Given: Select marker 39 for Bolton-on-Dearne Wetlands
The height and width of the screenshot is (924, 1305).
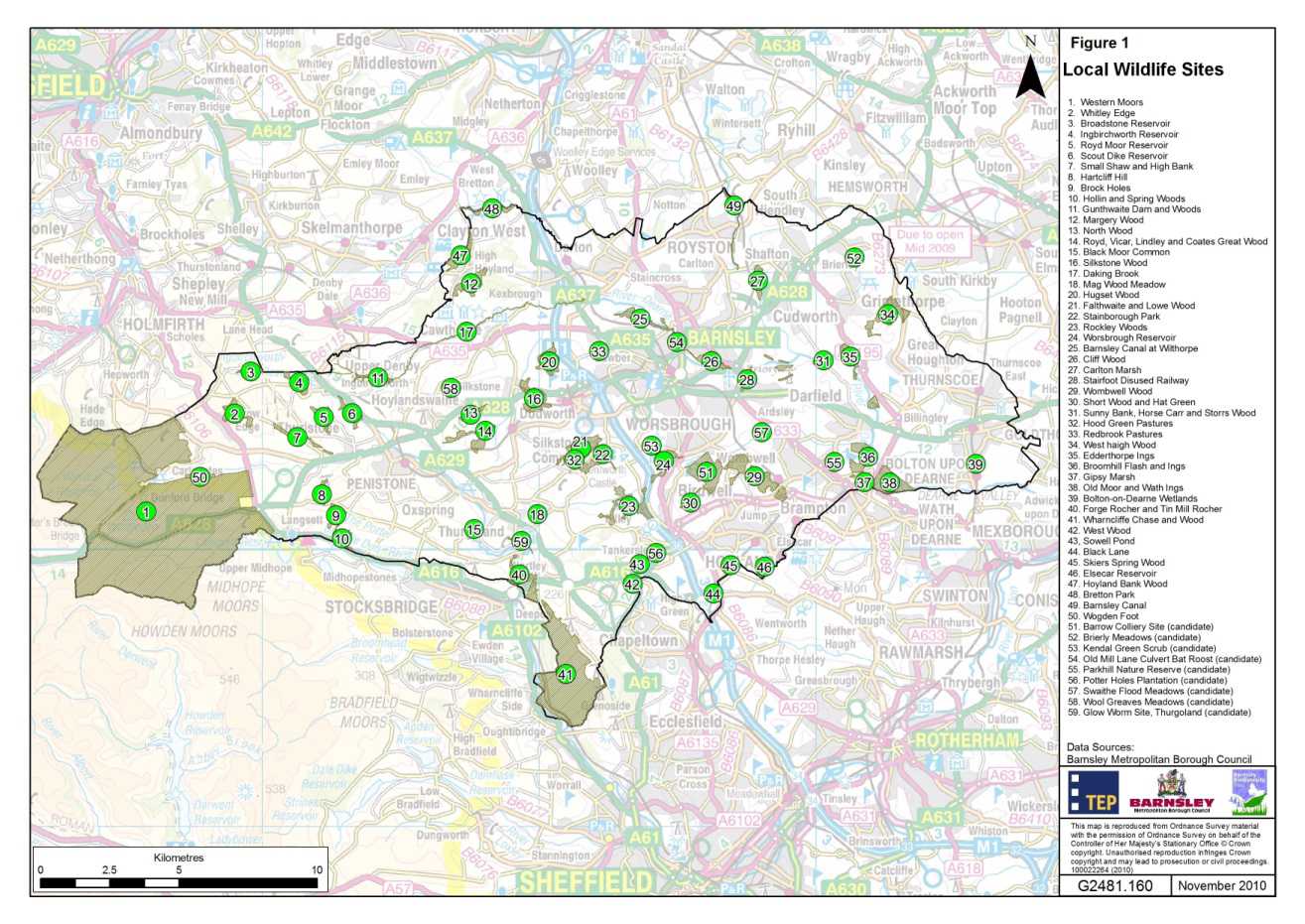Looking at the screenshot, I should tap(977, 462).
